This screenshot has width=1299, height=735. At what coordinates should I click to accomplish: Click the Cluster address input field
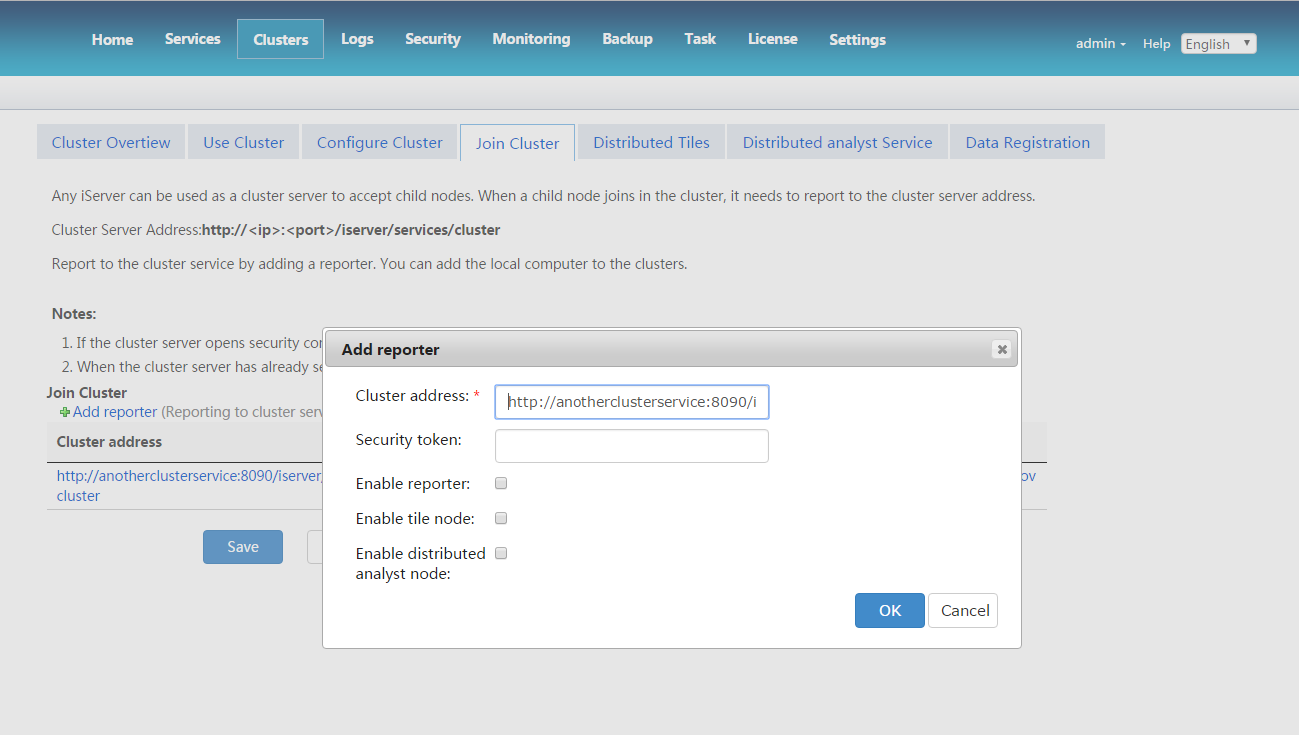631,402
